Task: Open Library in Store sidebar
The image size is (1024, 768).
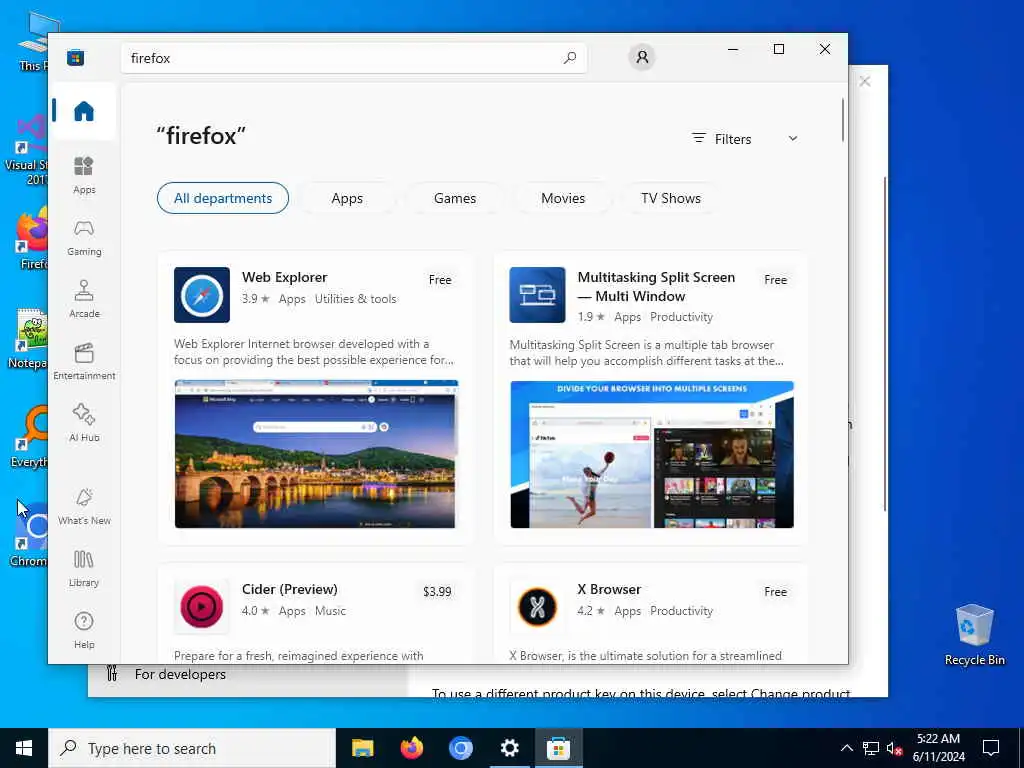Action: pos(84,568)
